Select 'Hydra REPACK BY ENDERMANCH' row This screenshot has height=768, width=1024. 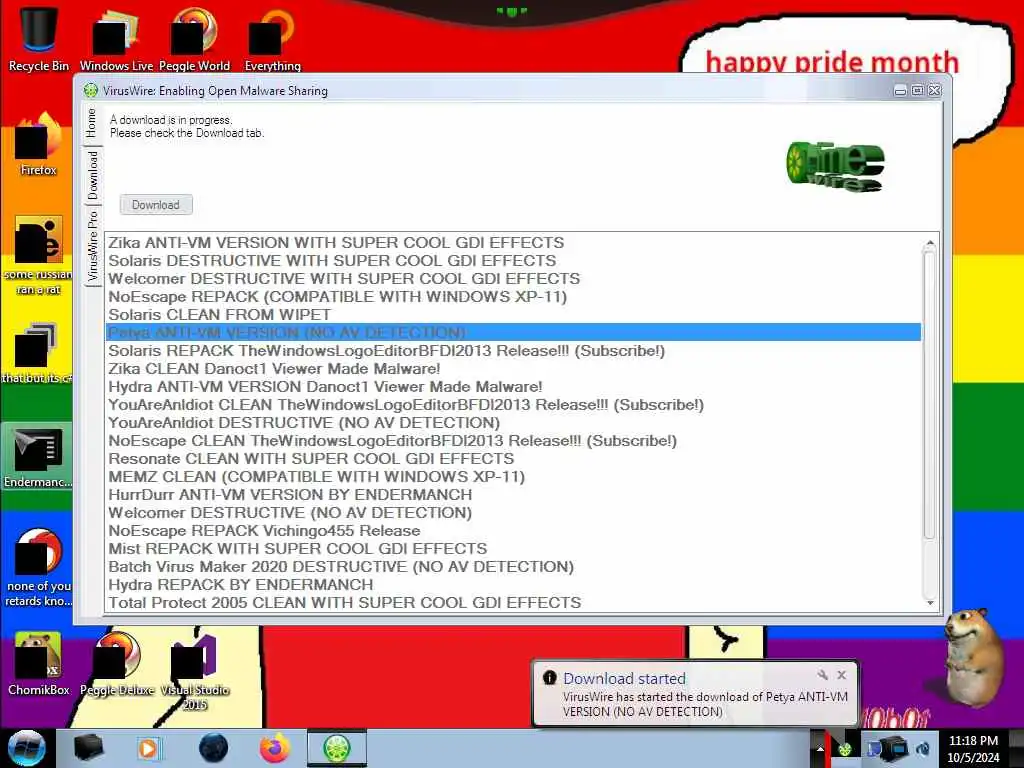[x=513, y=584]
